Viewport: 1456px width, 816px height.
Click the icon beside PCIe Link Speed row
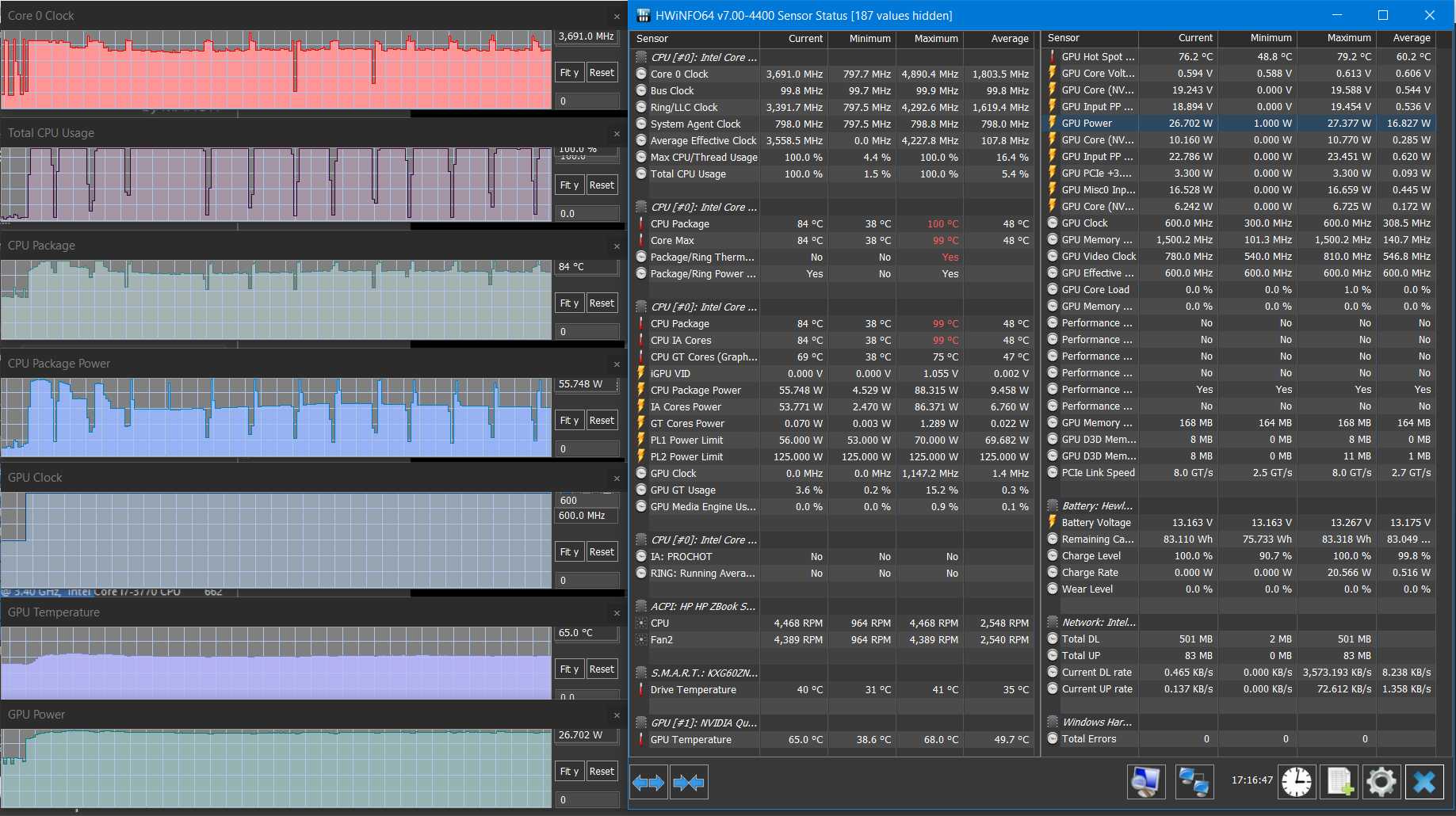[x=1053, y=472]
